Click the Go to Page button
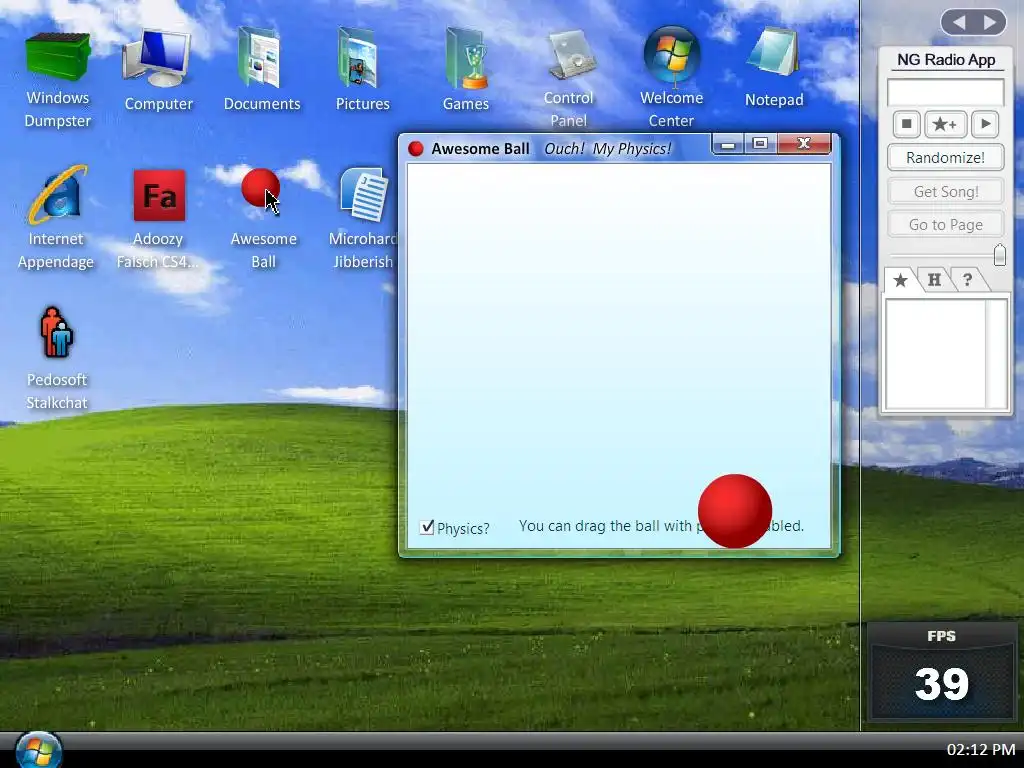This screenshot has height=768, width=1024. 945,225
